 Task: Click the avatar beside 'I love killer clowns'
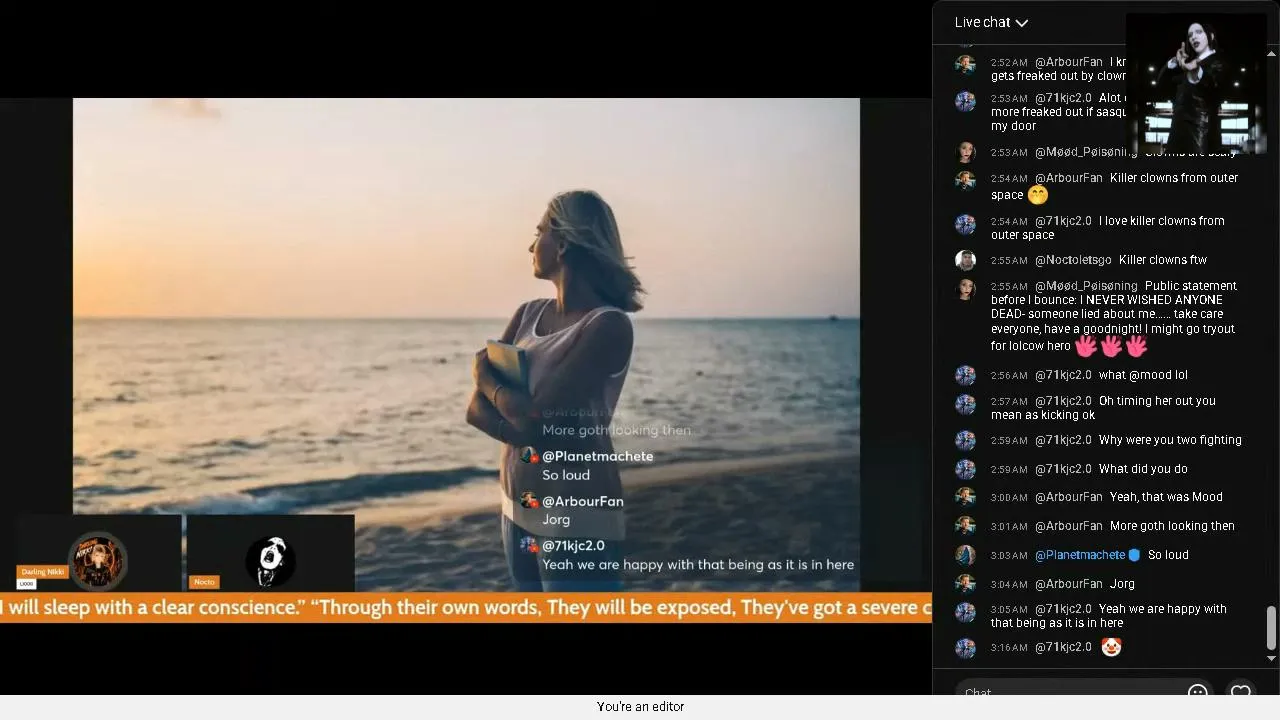coord(965,223)
